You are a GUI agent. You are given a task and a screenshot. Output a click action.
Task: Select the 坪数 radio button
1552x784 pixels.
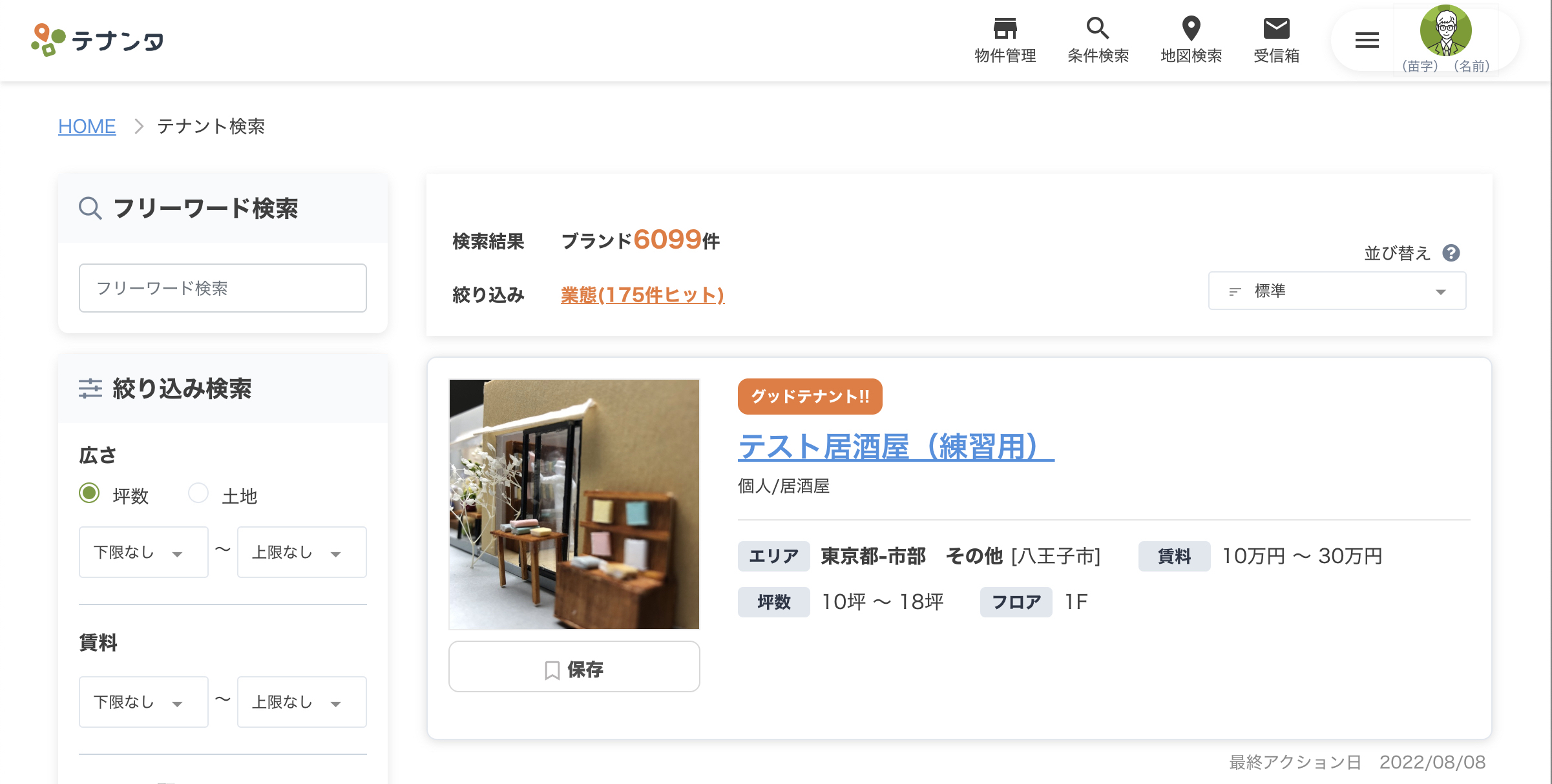point(89,493)
